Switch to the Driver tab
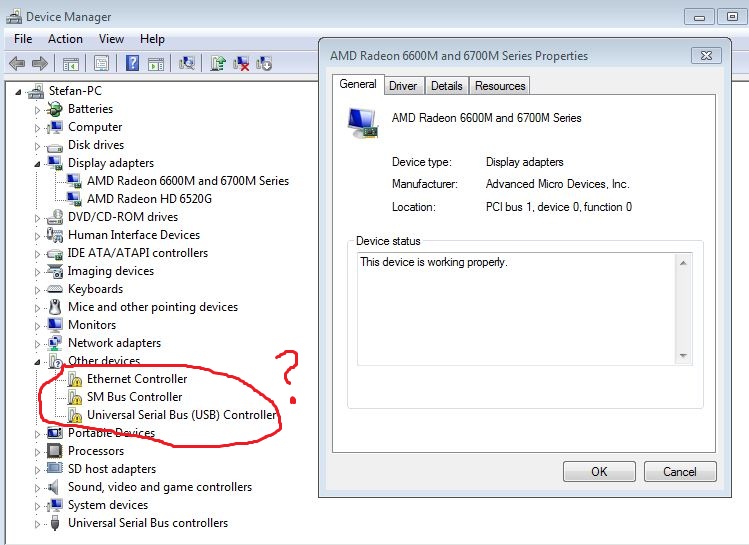 point(403,85)
